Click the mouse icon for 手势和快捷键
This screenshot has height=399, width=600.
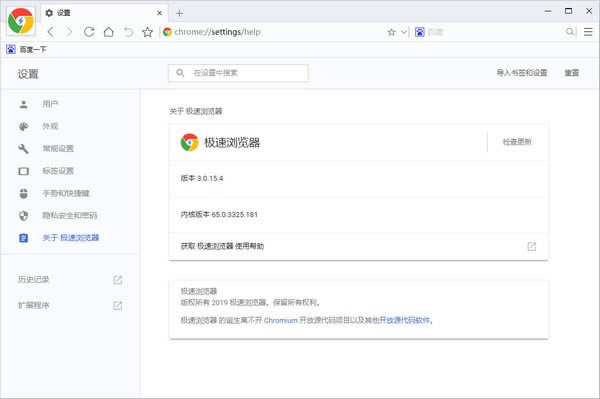pos(23,194)
